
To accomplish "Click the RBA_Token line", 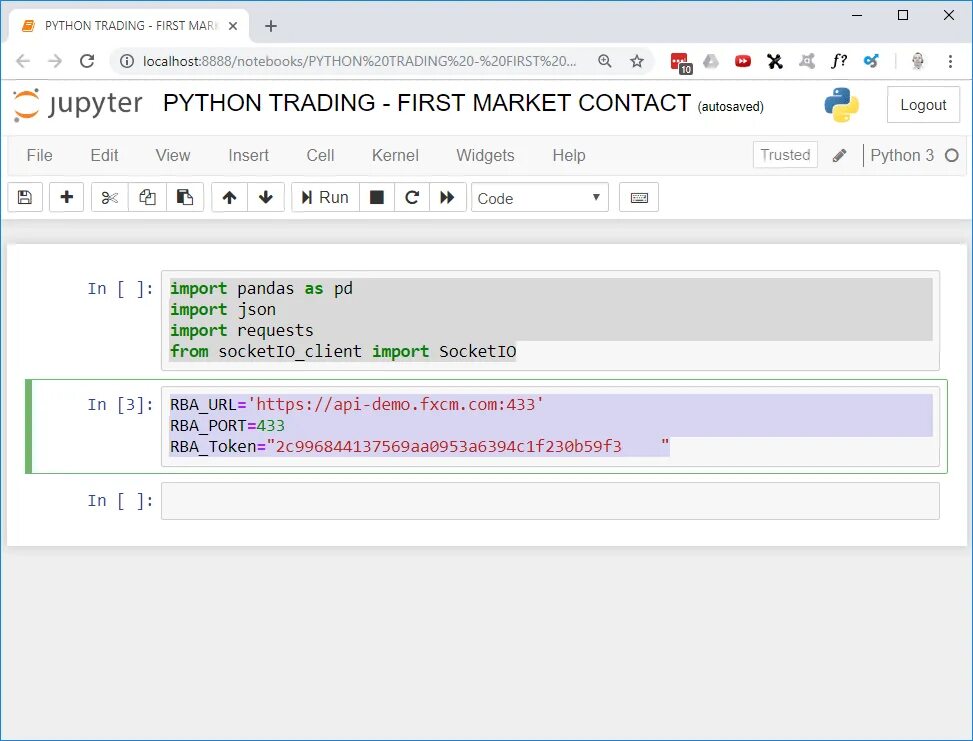I will [x=419, y=447].
